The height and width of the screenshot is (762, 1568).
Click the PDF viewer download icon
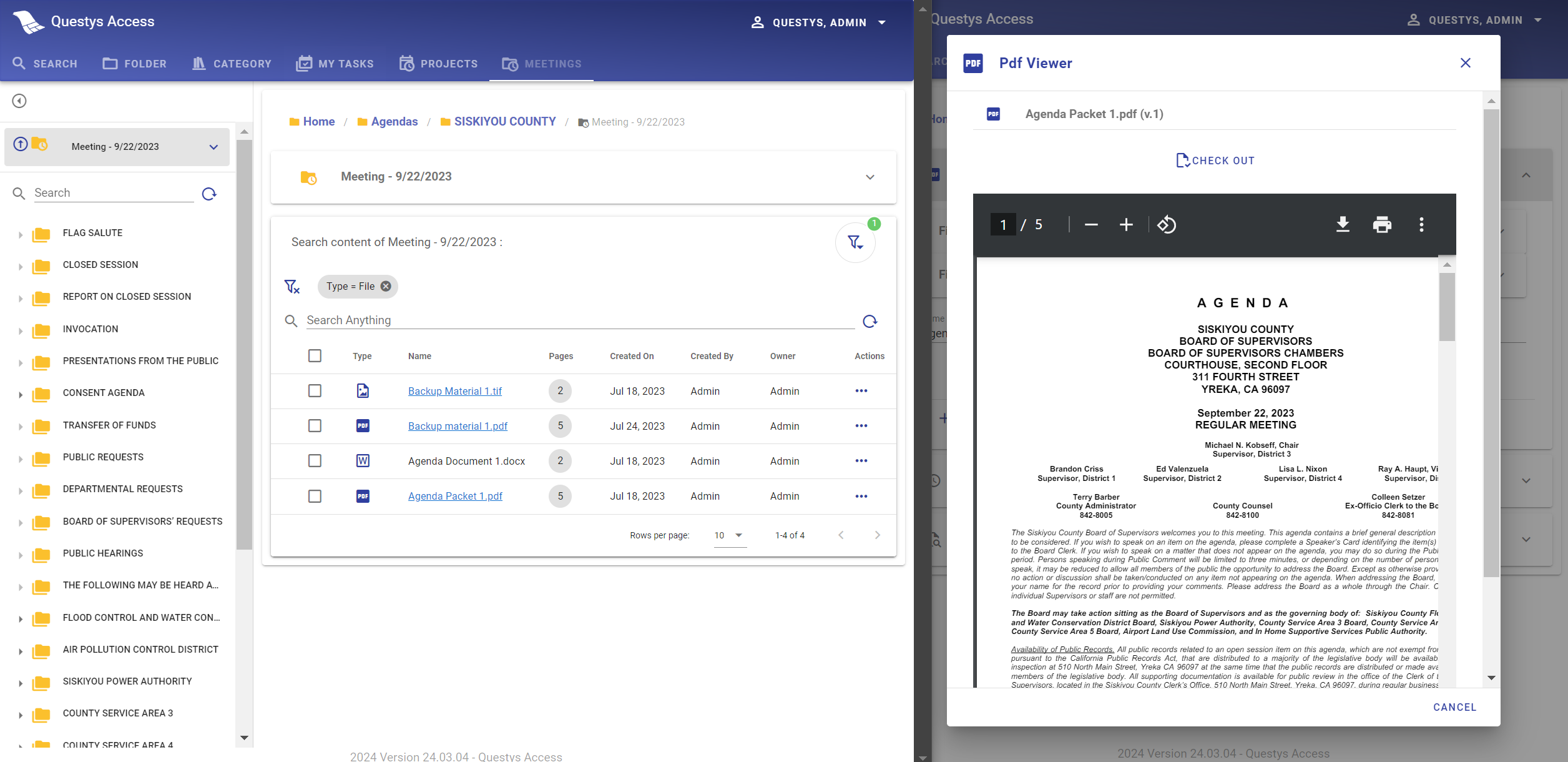pyautogui.click(x=1343, y=225)
